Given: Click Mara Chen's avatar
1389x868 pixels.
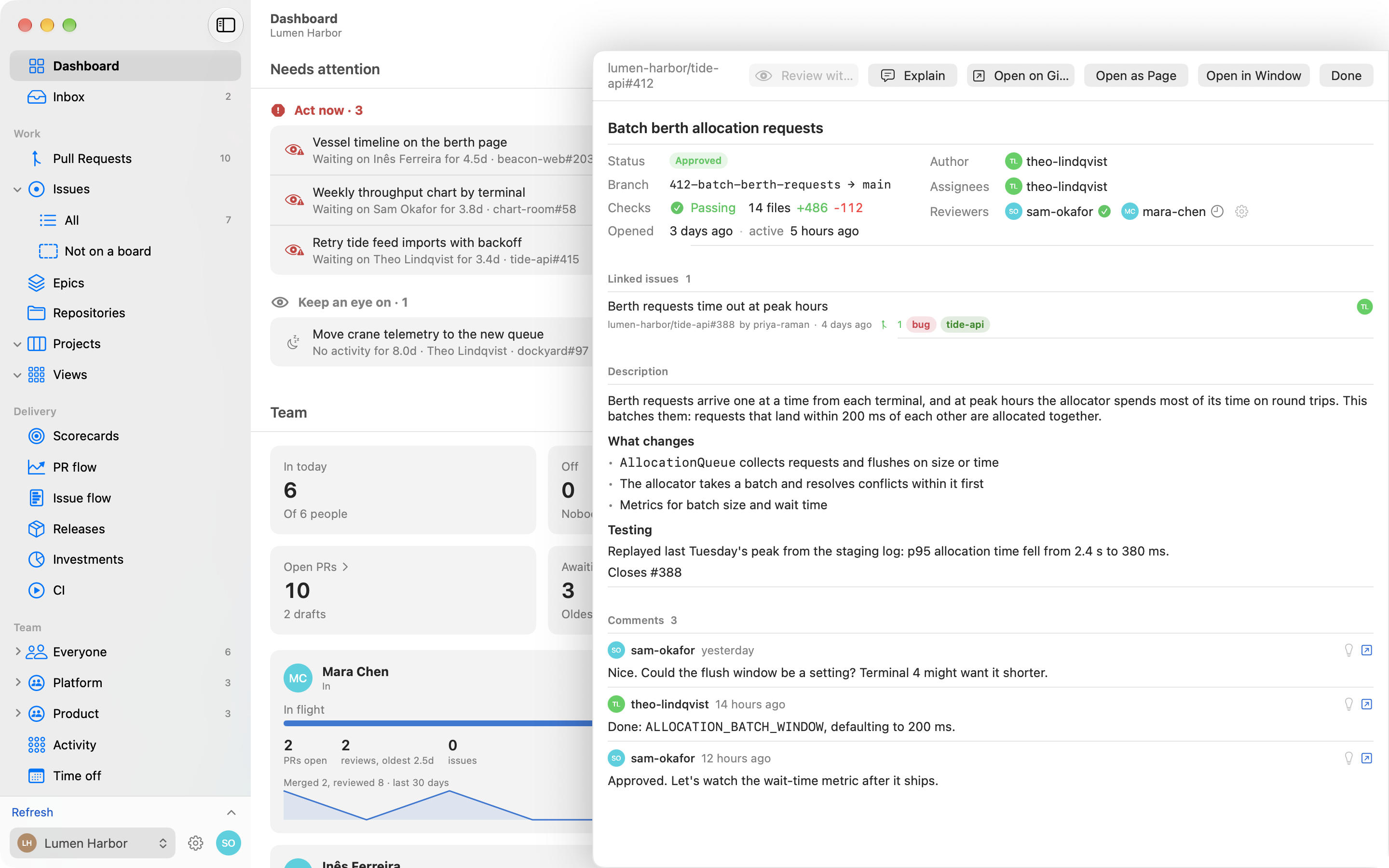Looking at the screenshot, I should [x=298, y=678].
